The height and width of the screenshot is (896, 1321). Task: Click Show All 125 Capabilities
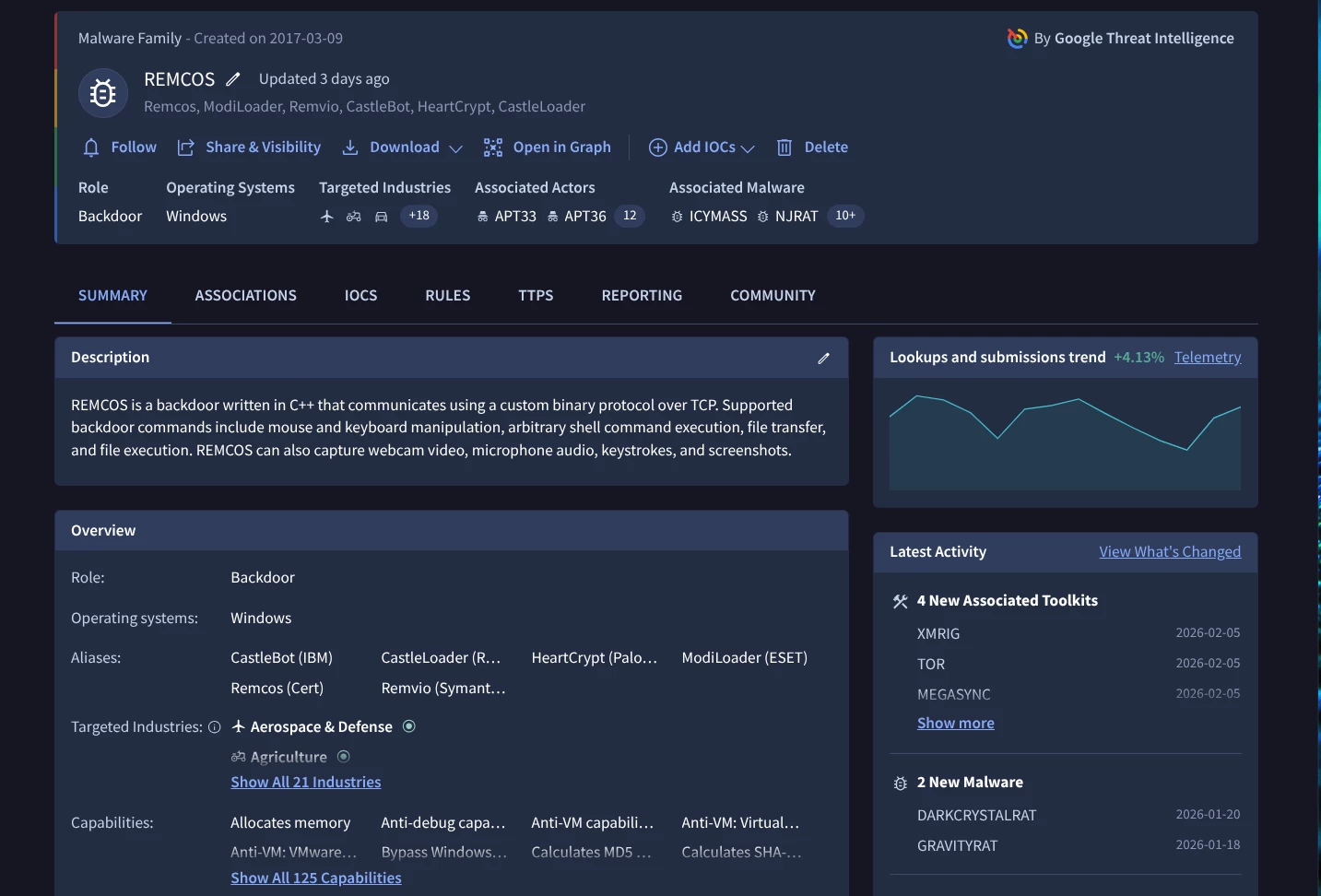coord(316,878)
